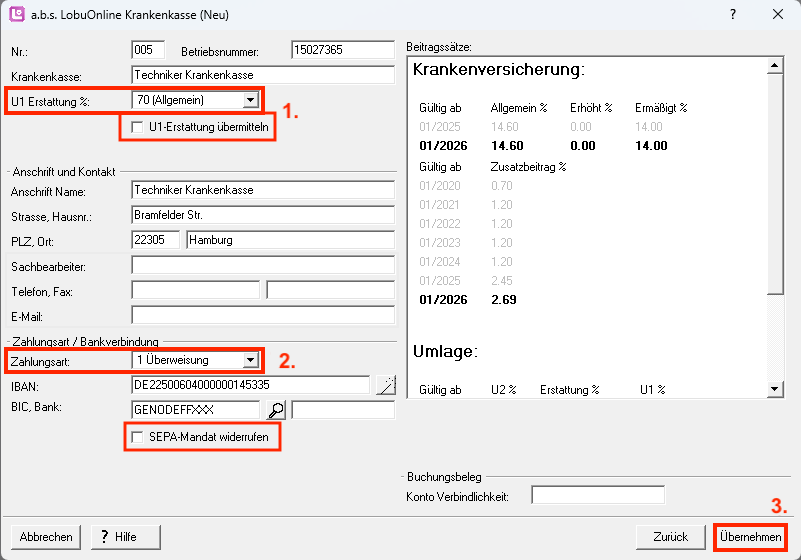This screenshot has height=560, width=801.
Task: Open Hilfe with the help button
Action: (x=118, y=537)
